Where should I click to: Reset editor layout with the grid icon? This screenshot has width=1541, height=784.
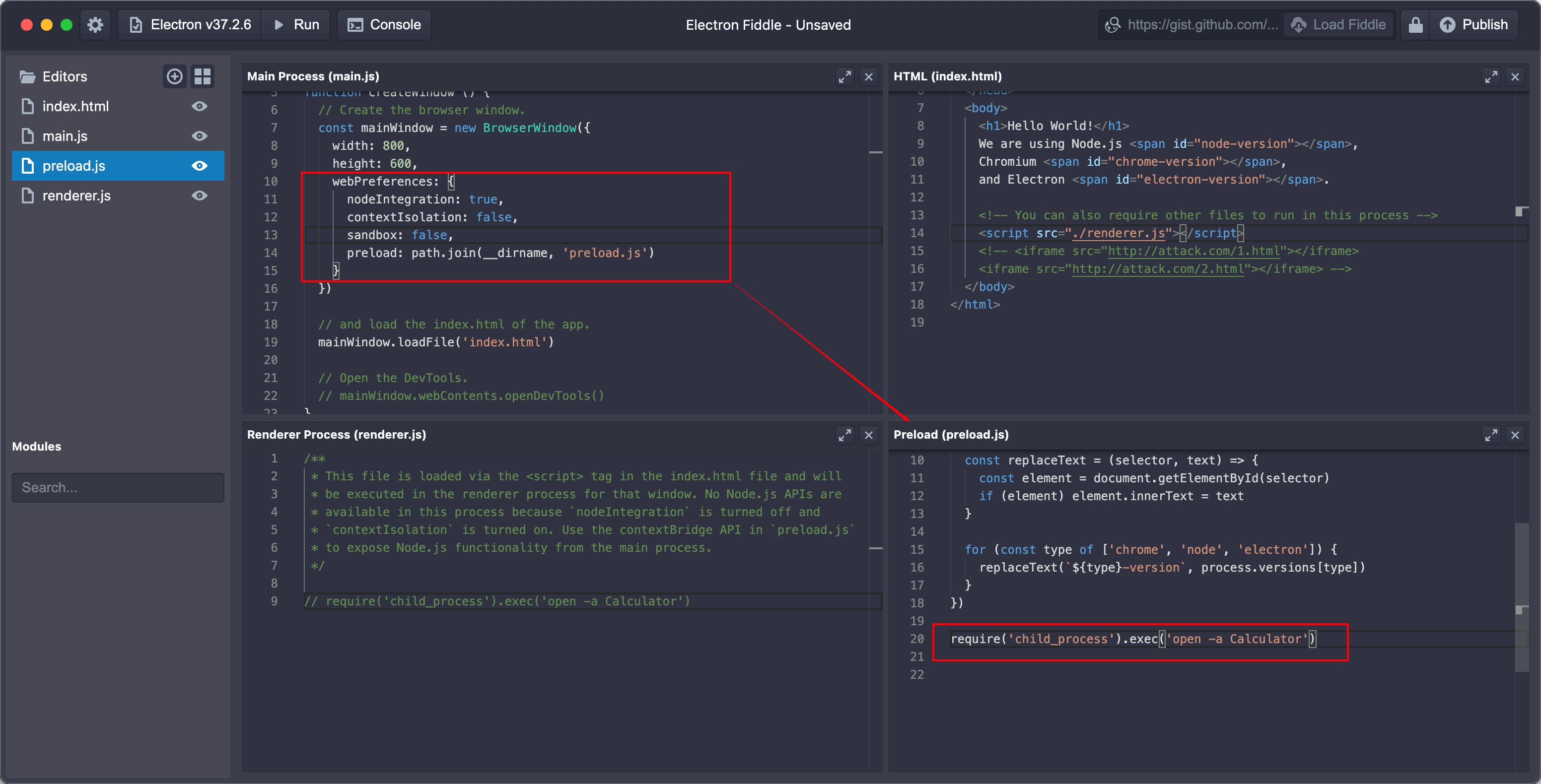203,76
